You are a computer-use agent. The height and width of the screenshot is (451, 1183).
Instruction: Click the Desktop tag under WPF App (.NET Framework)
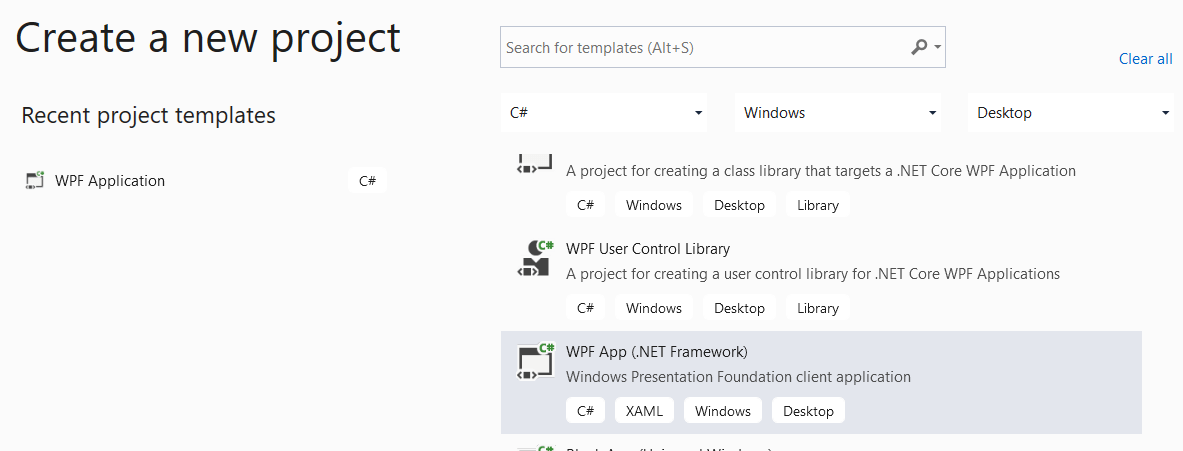(x=808, y=411)
